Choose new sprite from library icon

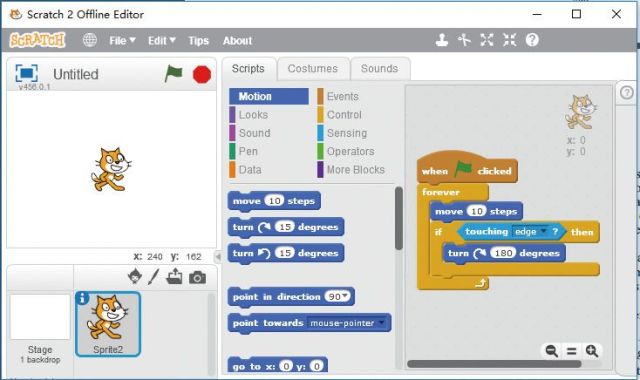point(135,277)
